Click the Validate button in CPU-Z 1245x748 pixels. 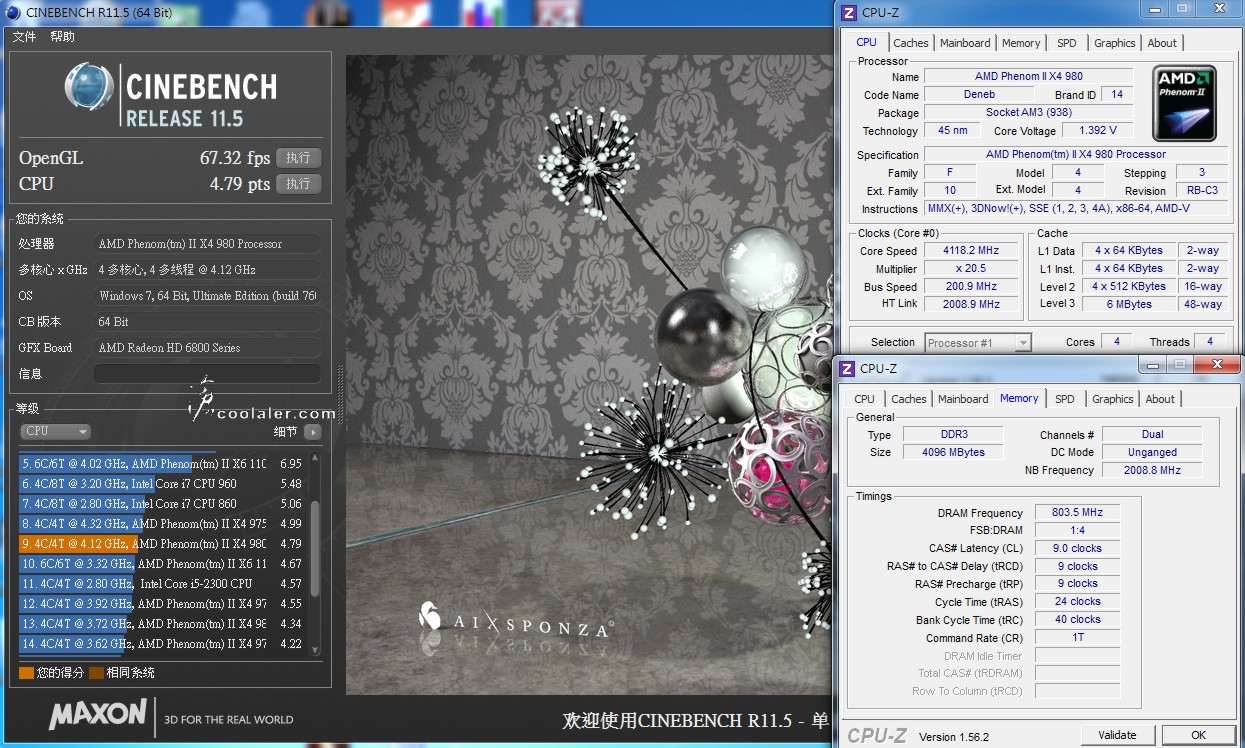(x=1117, y=735)
